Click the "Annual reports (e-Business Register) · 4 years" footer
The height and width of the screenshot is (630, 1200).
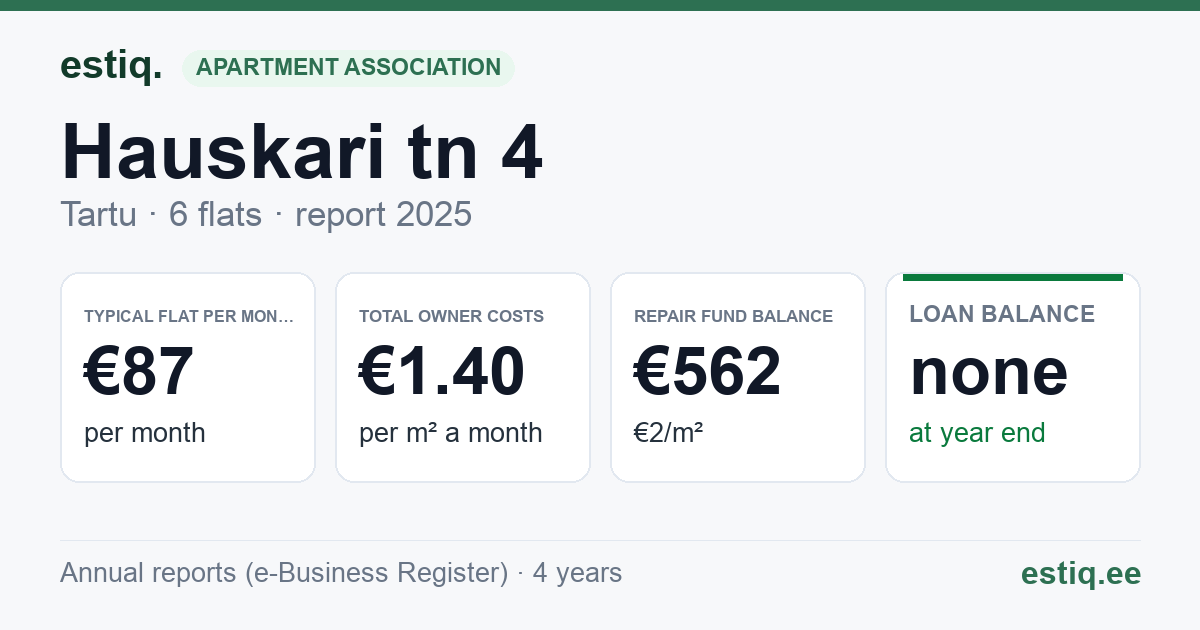341,573
